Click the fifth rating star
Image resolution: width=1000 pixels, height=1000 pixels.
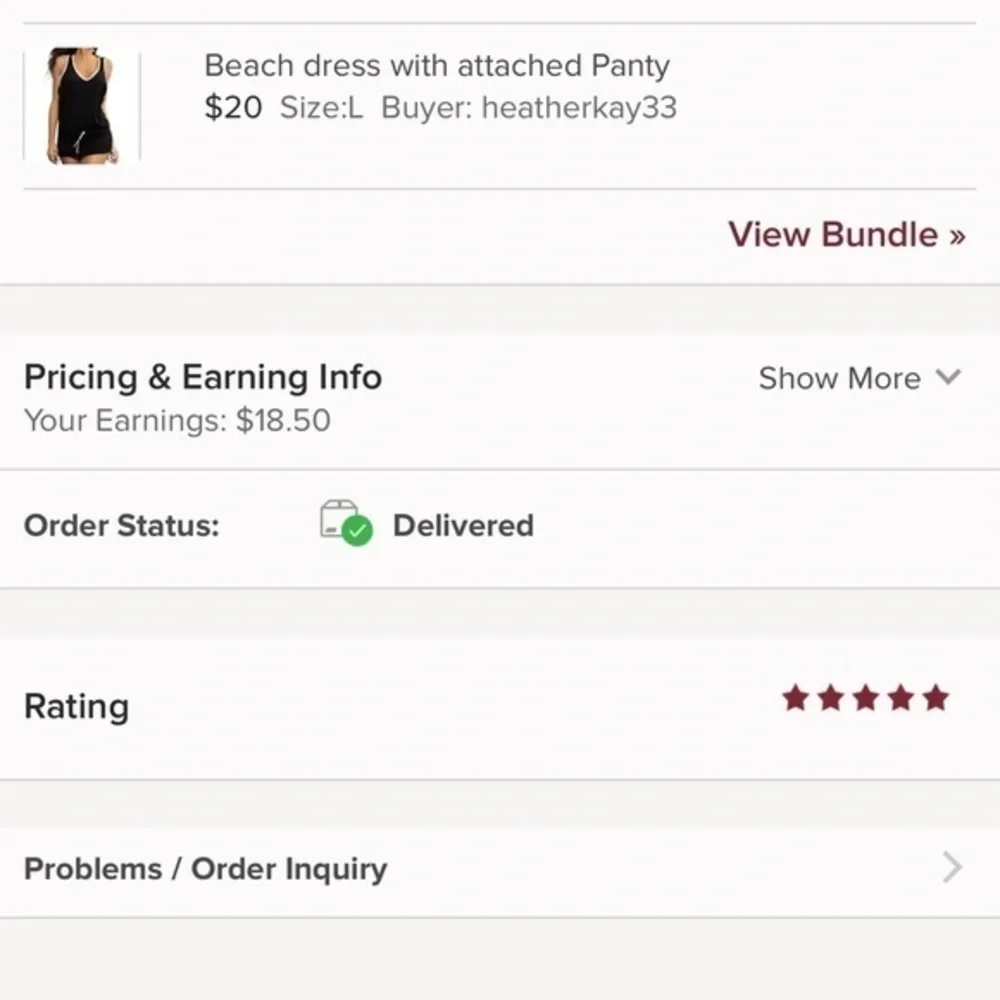(936, 698)
